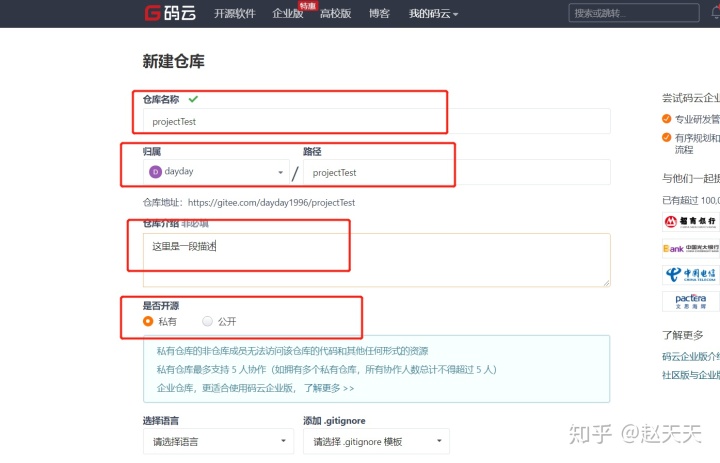Open the 企业版 menu item
The image size is (720, 463).
(x=287, y=14)
